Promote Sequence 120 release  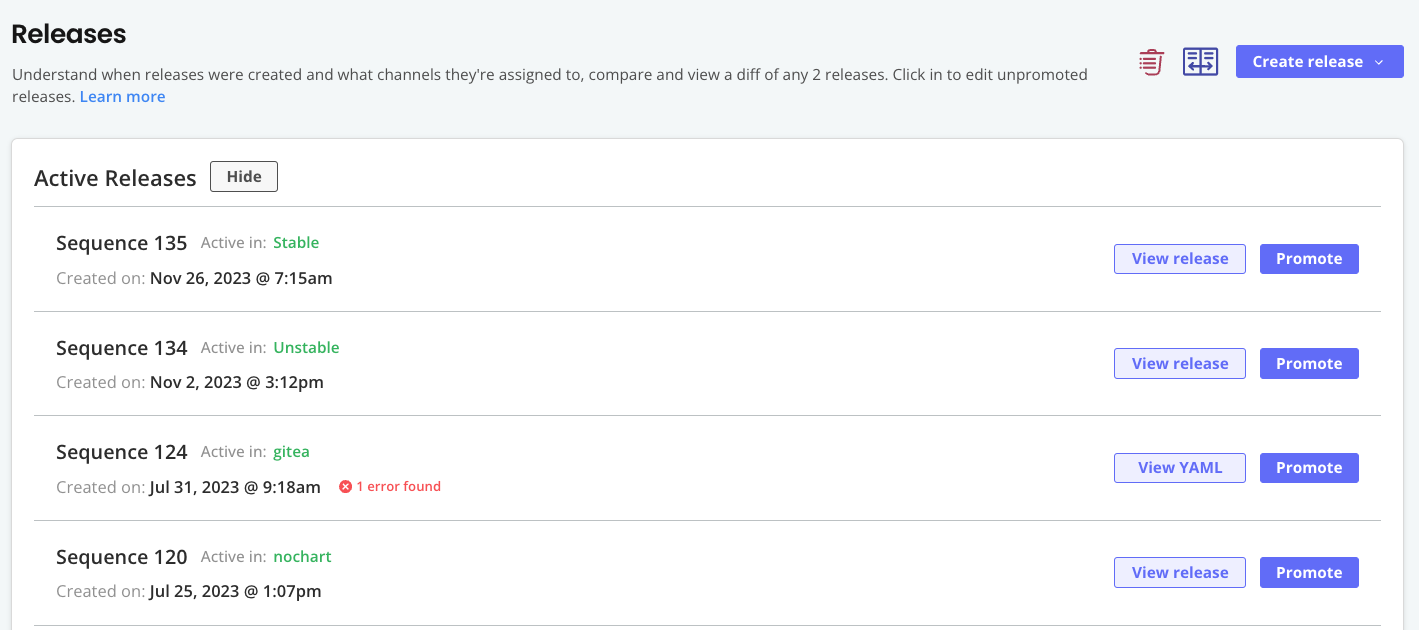pyautogui.click(x=1308, y=573)
